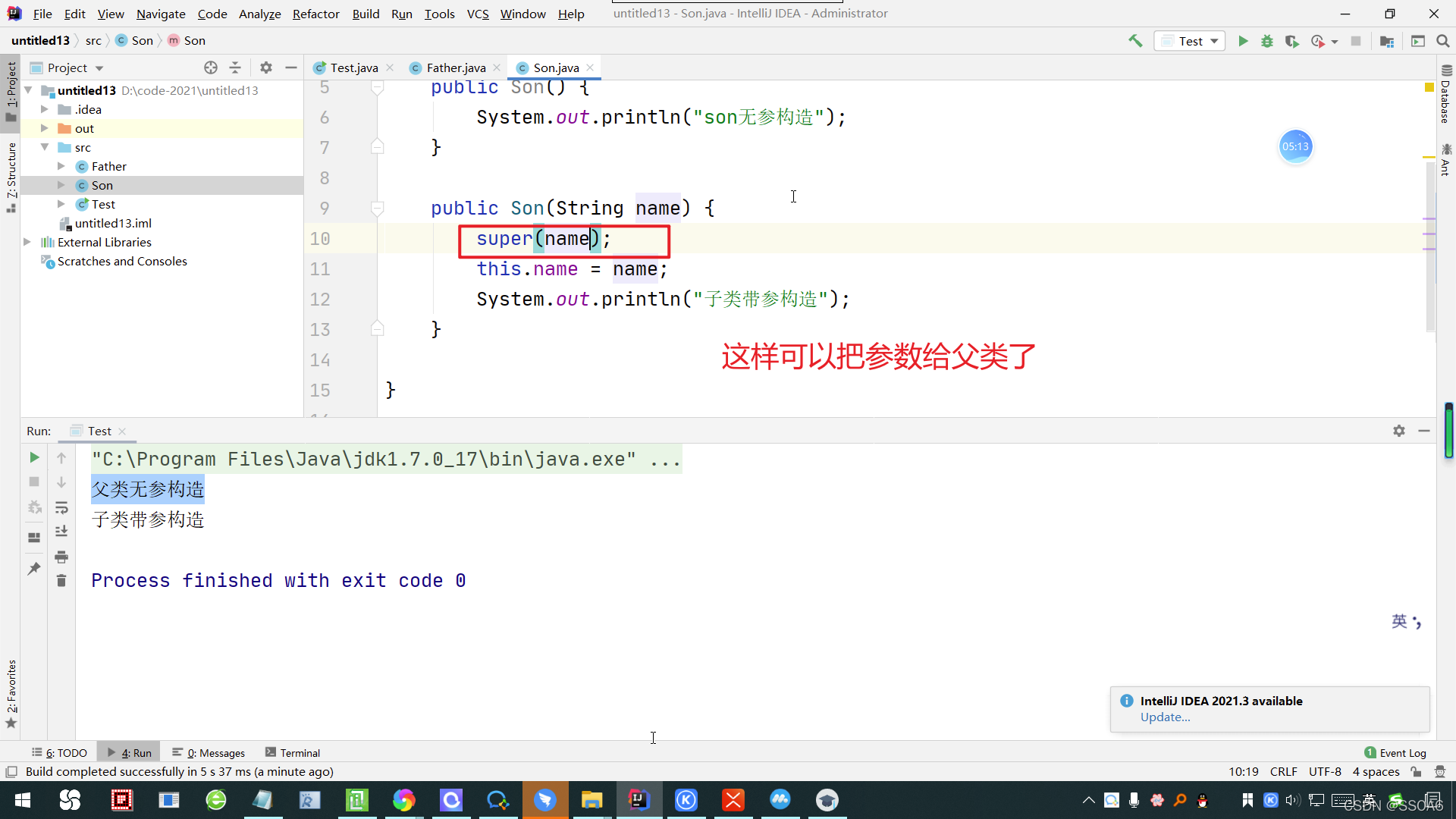Open the Build menu
The height and width of the screenshot is (819, 1456).
364,13
